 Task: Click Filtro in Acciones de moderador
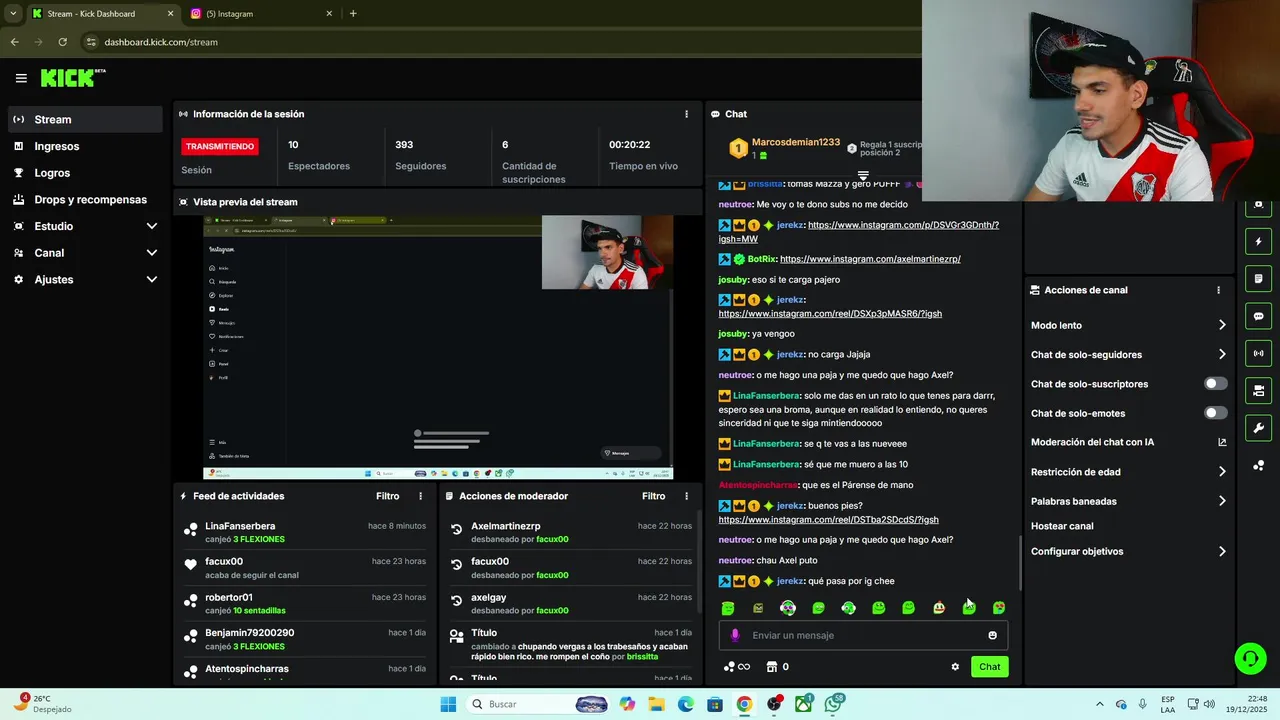point(653,496)
